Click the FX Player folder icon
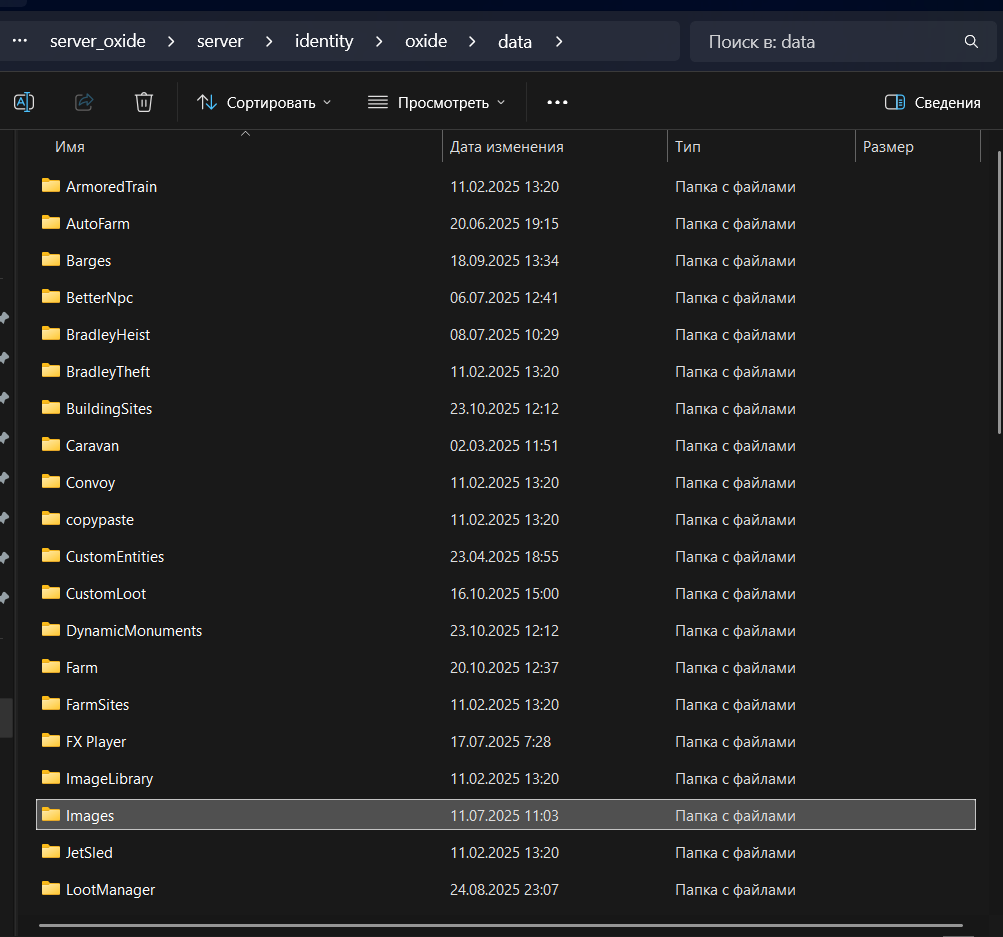The height and width of the screenshot is (937, 1003). (x=51, y=741)
